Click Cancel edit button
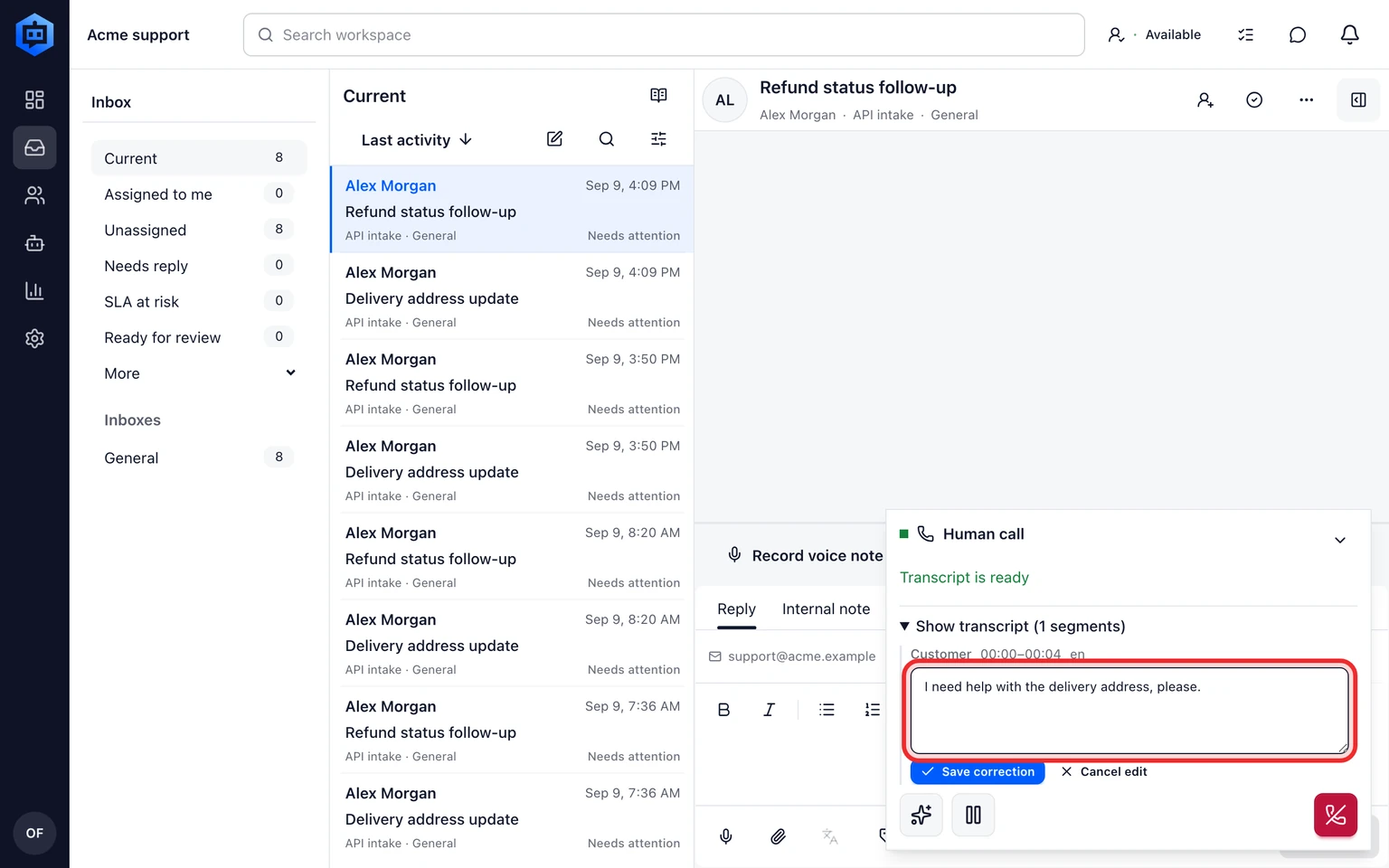This screenshot has width=1389, height=868. (x=1104, y=772)
